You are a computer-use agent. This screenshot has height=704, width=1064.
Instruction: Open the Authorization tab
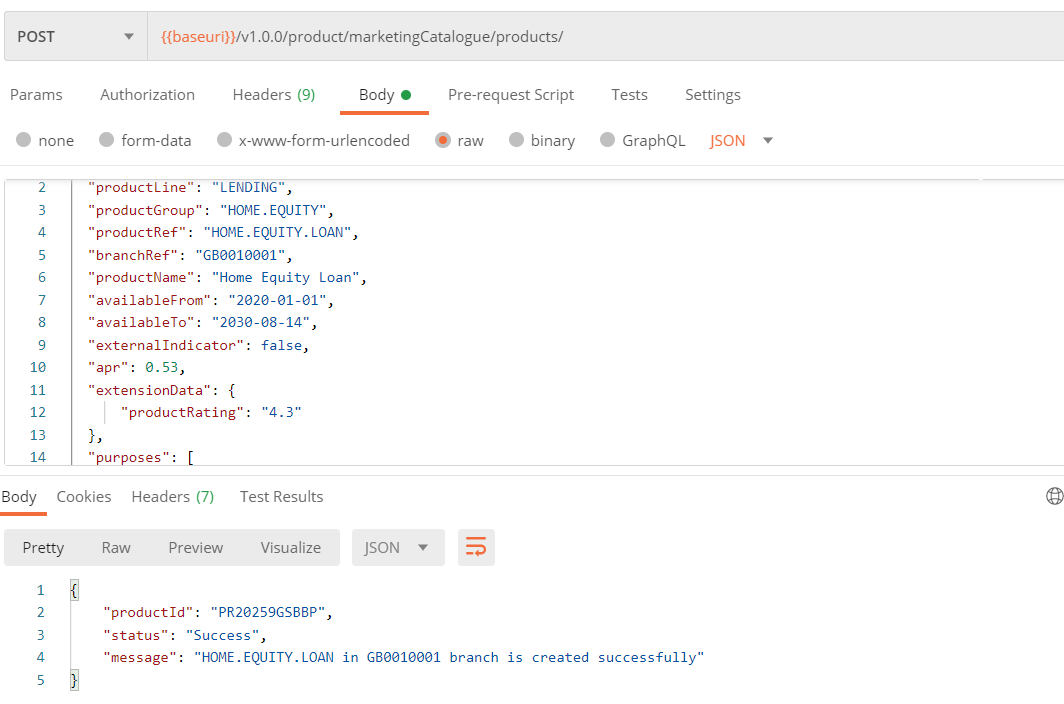pyautogui.click(x=147, y=95)
